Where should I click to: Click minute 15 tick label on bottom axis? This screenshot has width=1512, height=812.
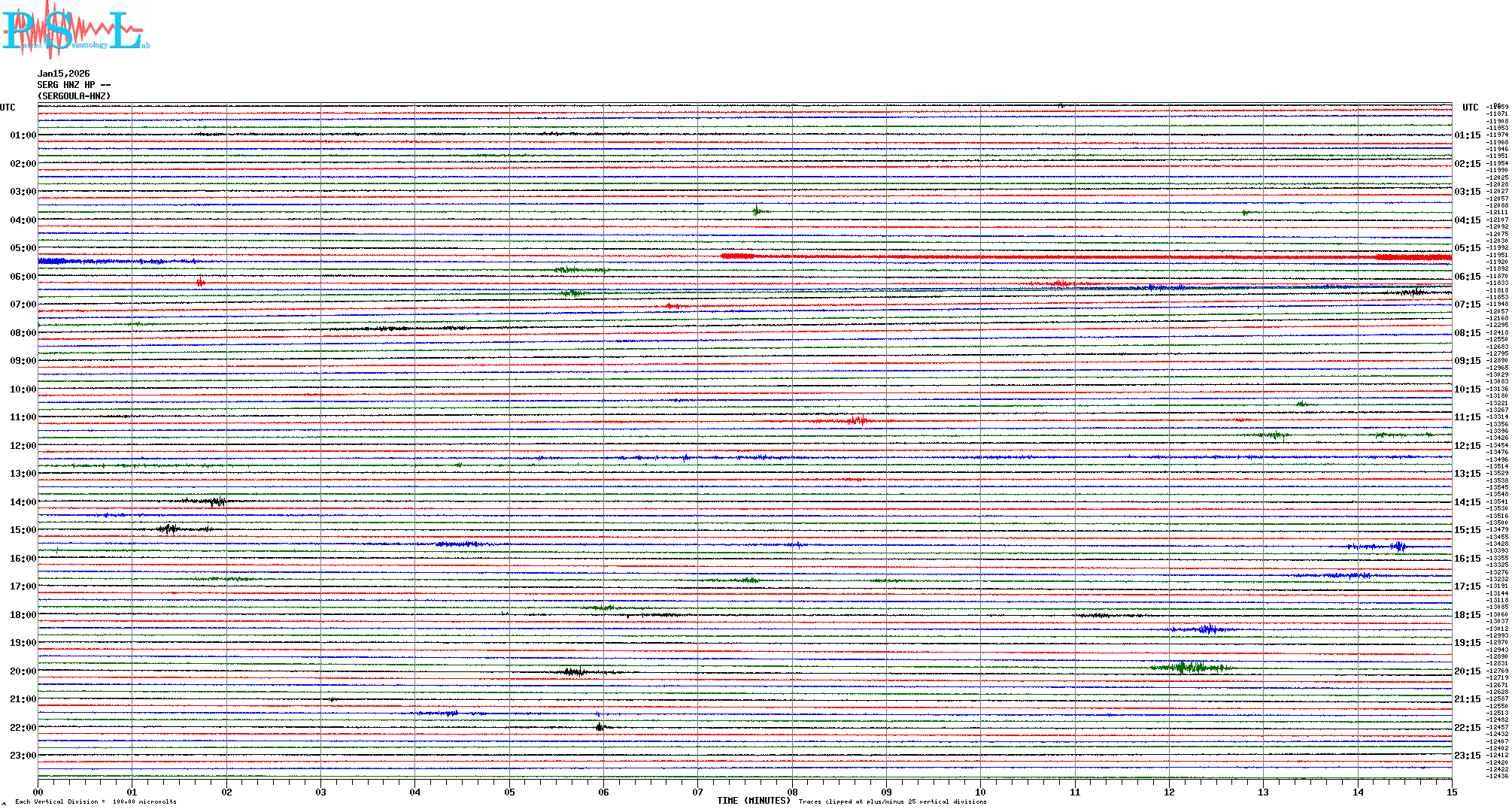click(1451, 792)
